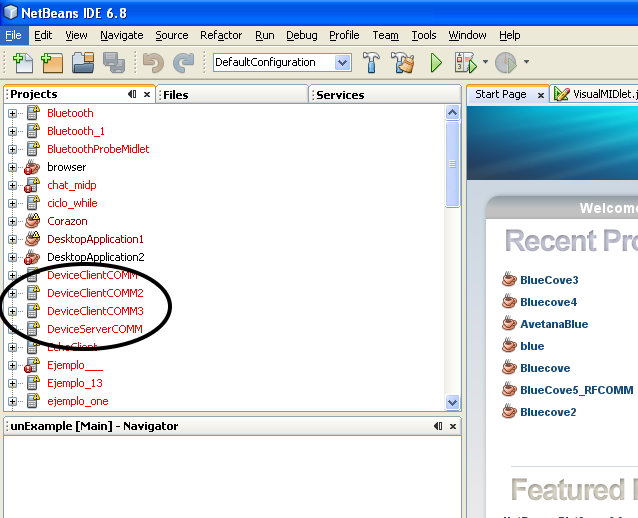Click the Bluetooth project icon
This screenshot has height=518, width=638.
click(33, 113)
